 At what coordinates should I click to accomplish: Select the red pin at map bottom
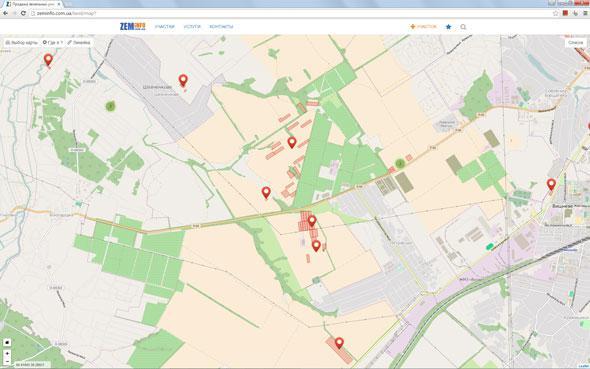[339, 343]
